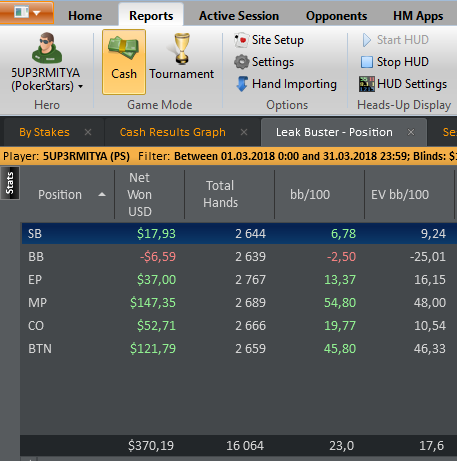
Task: Click the -$6,59 net won cell
Action: pyautogui.click(x=158, y=257)
